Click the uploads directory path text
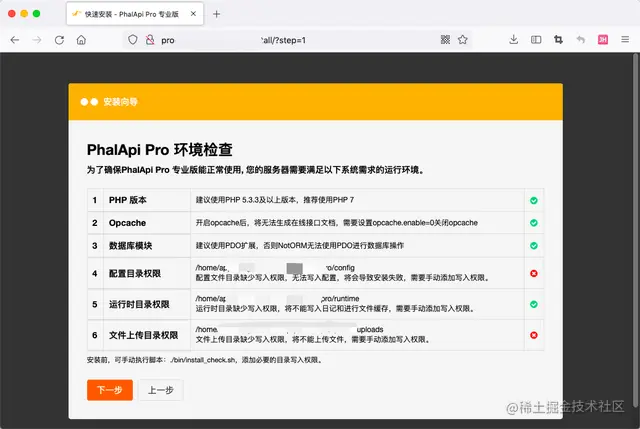 (289, 329)
